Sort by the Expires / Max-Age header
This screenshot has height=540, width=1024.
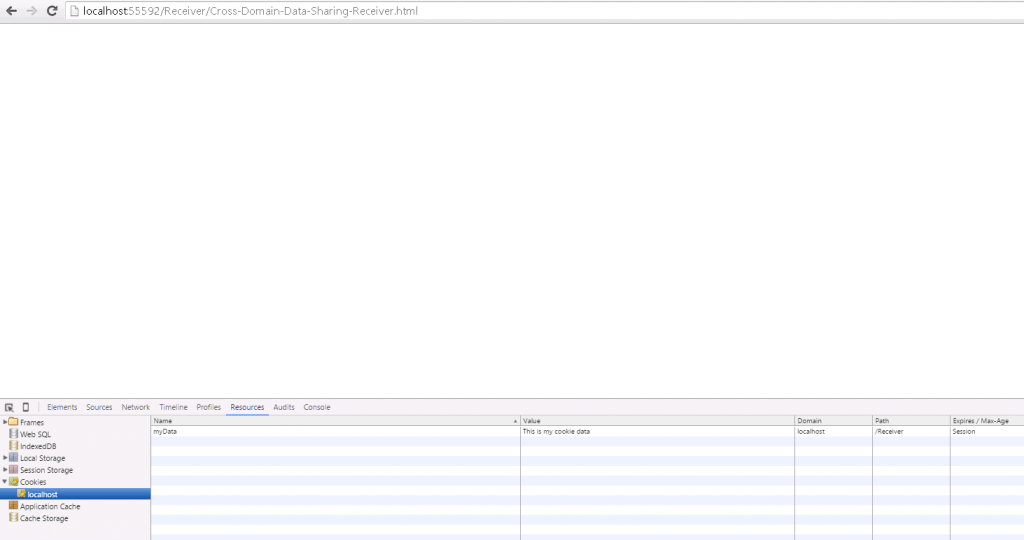pos(987,421)
